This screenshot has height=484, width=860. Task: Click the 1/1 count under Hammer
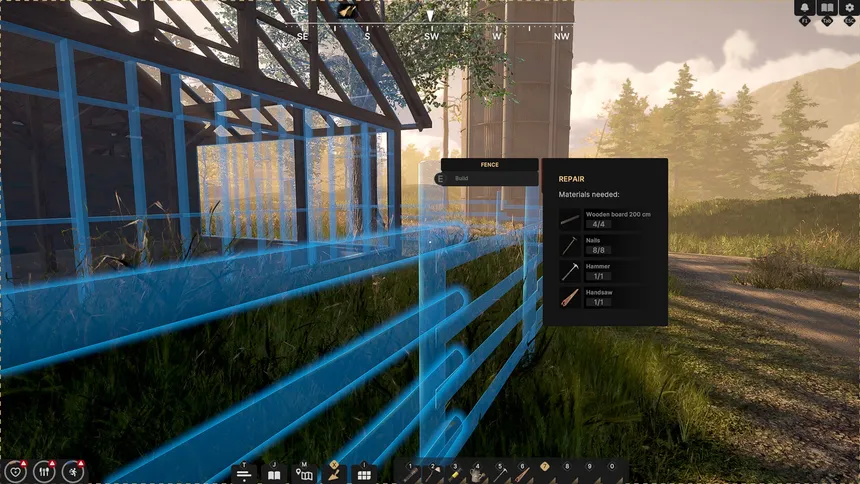(x=598, y=277)
